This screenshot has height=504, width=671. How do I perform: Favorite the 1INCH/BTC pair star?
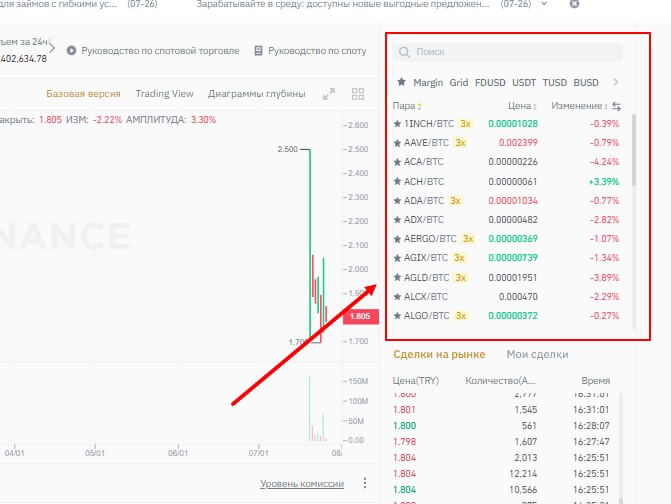click(398, 124)
